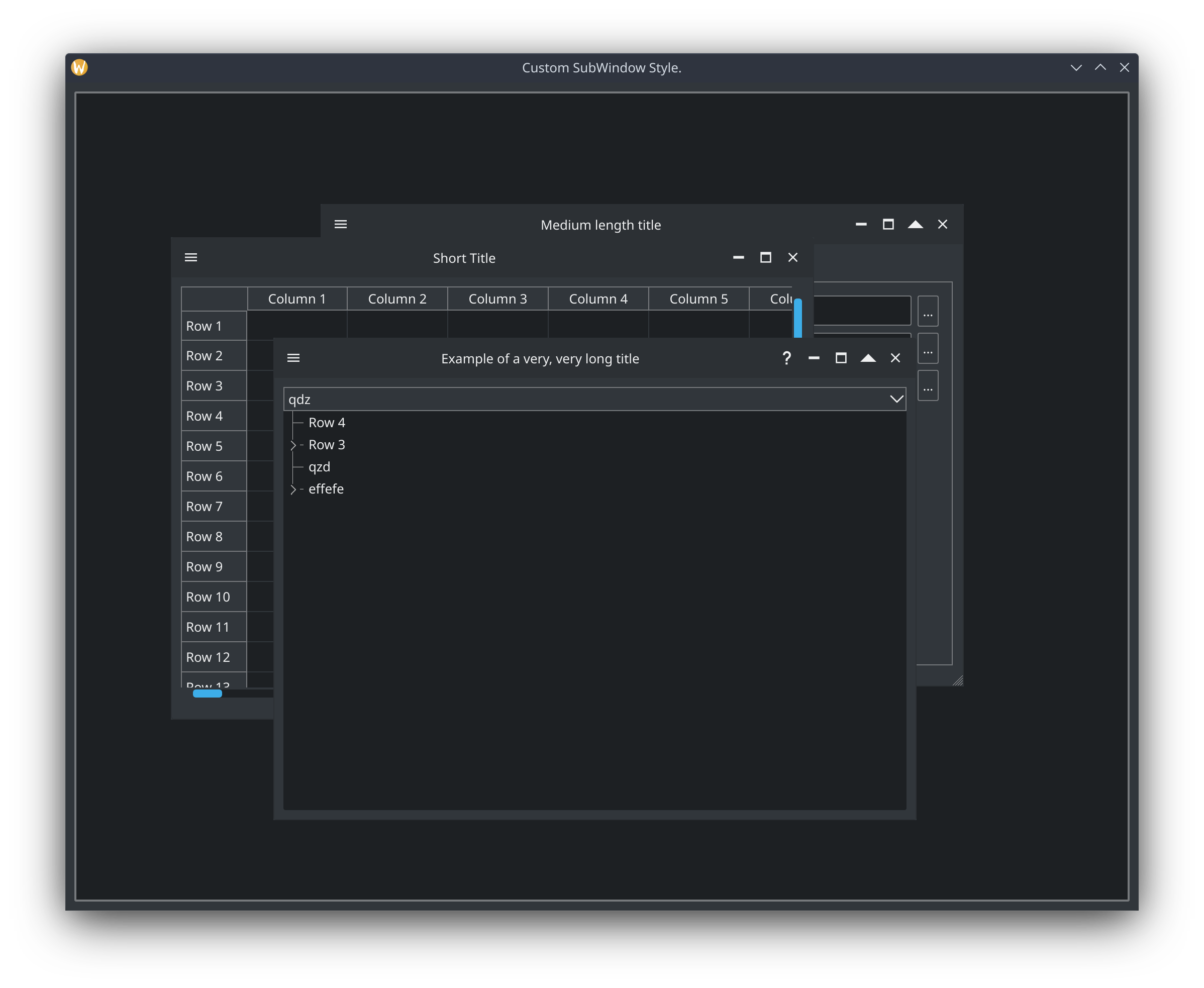1204x988 pixels.
Task: Click the Column 3 header
Action: 498,299
